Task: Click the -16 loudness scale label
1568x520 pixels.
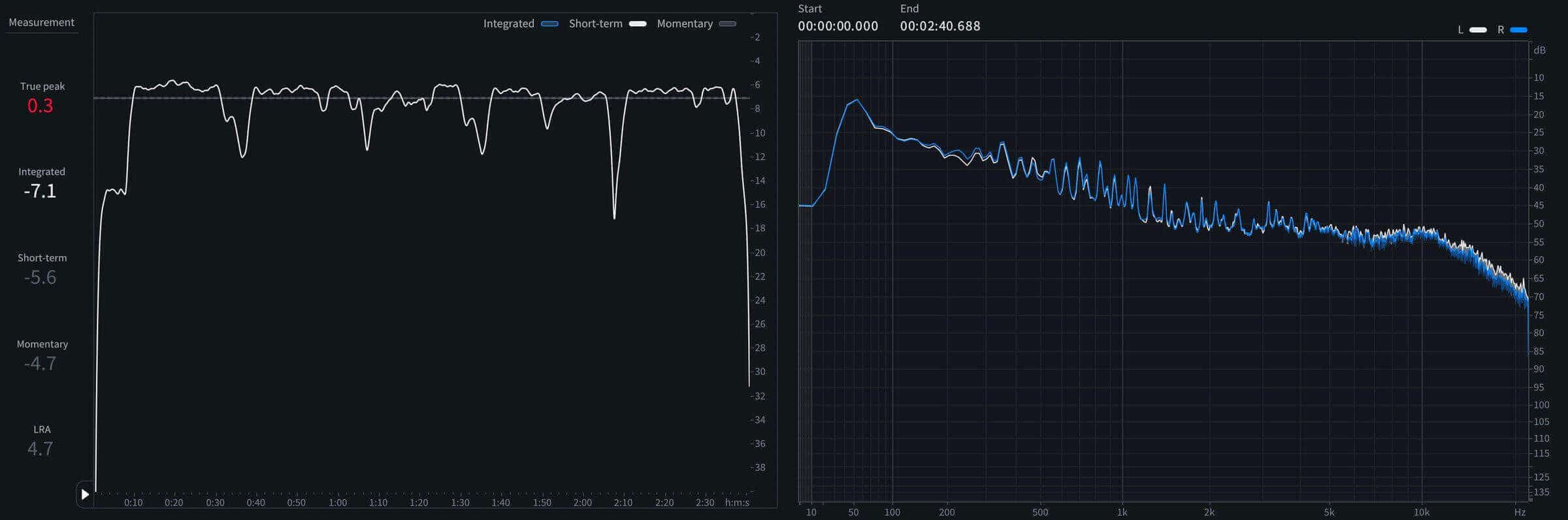Action: (x=758, y=204)
